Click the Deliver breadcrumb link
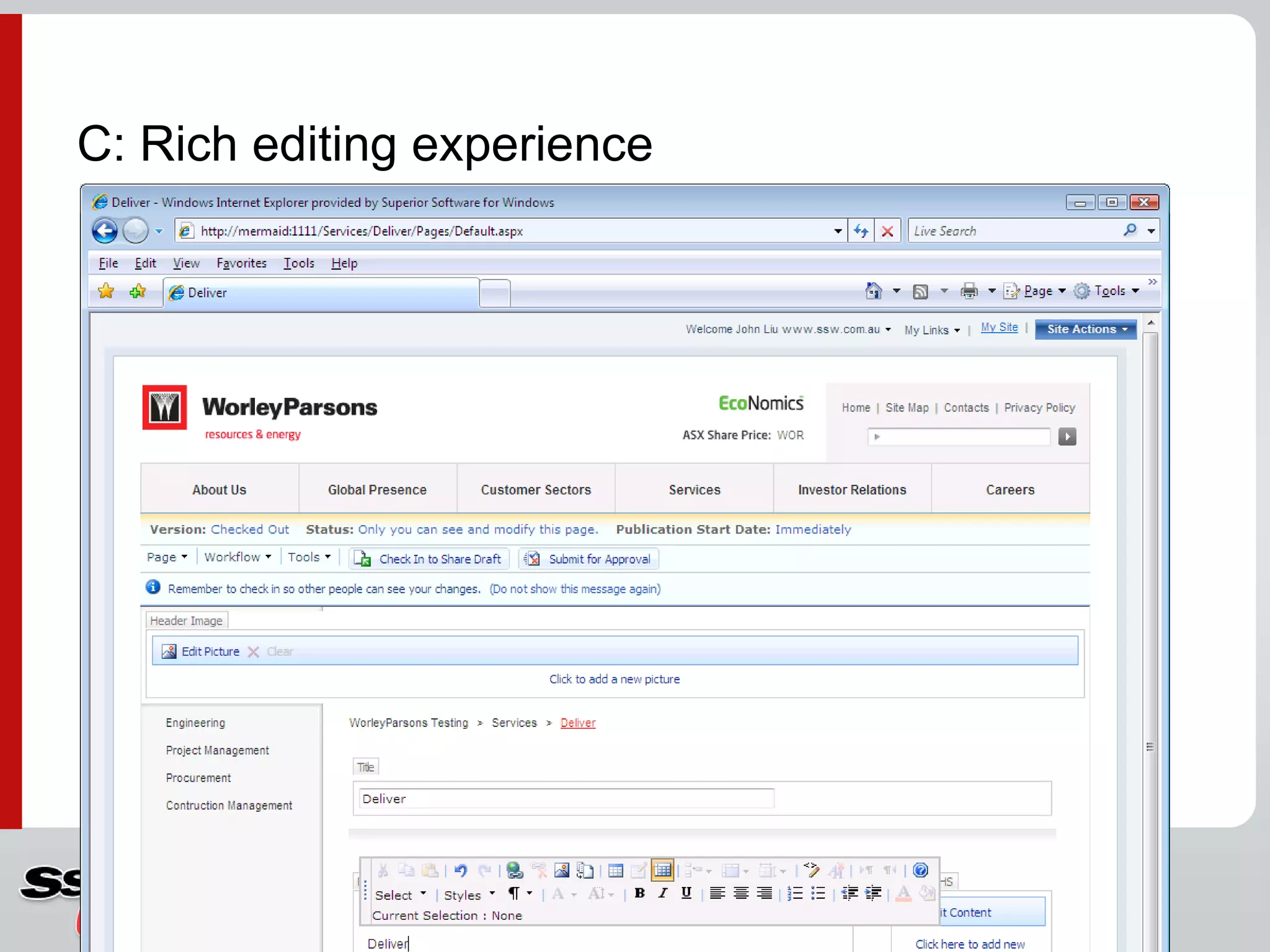 (x=578, y=723)
